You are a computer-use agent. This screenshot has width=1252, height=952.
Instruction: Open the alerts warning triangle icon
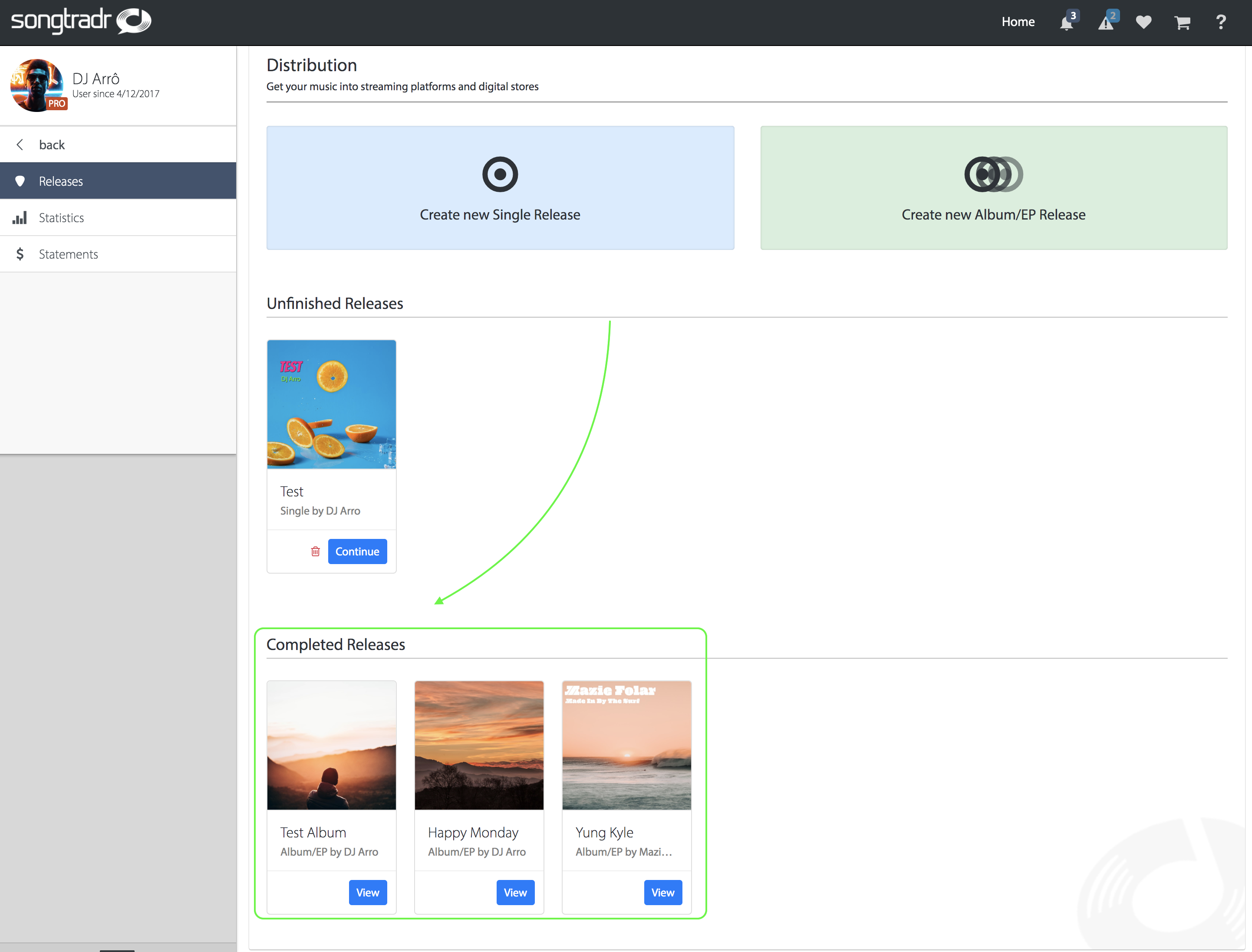click(1106, 23)
